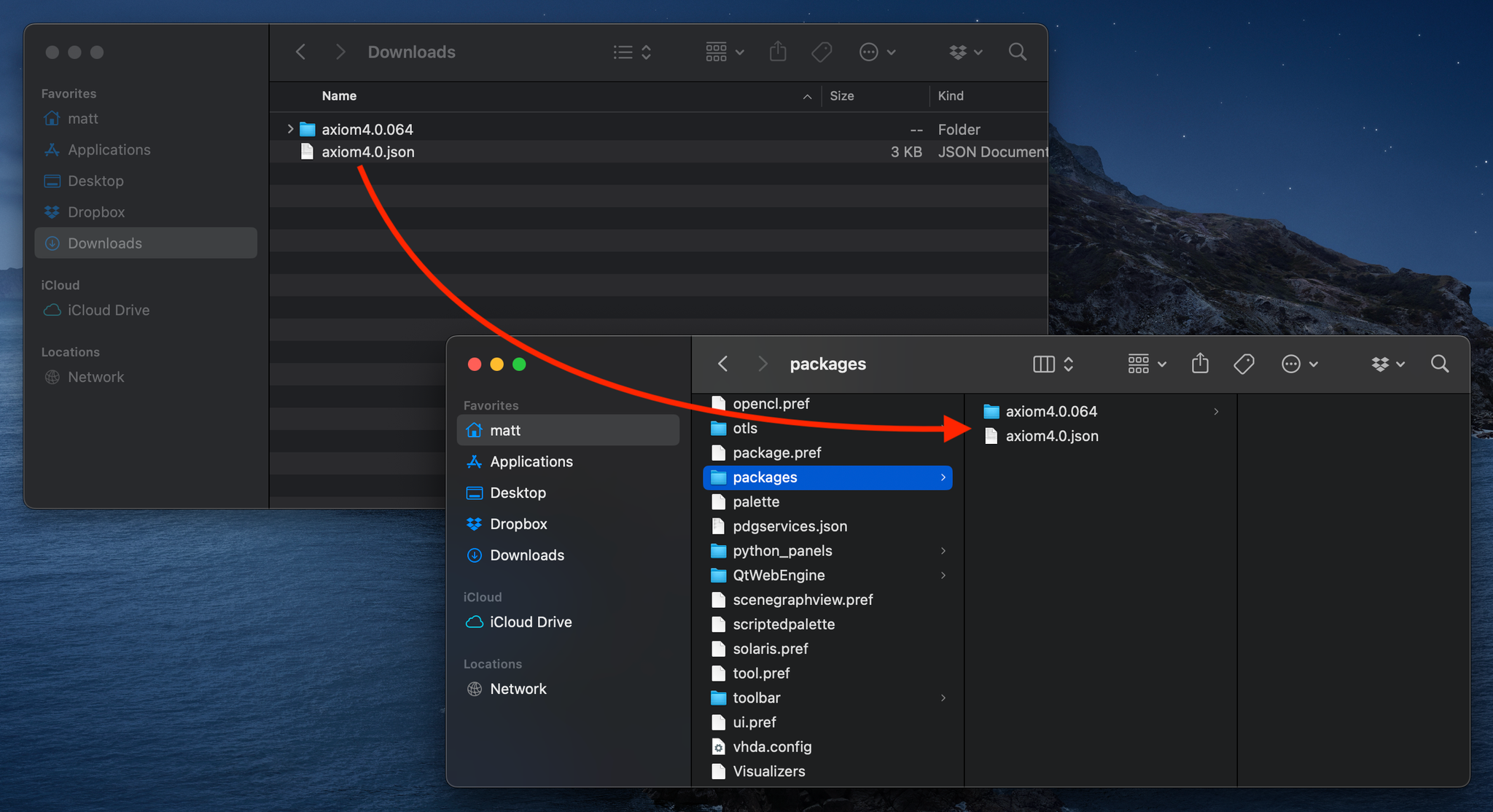Open the Dropbox toolbar menu in the Downloads window
Screen dimensions: 1493x812
(966, 52)
